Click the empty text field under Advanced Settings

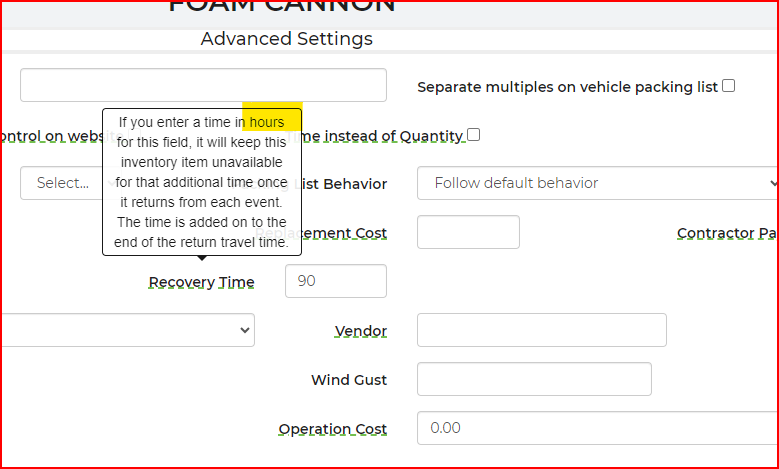(203, 85)
